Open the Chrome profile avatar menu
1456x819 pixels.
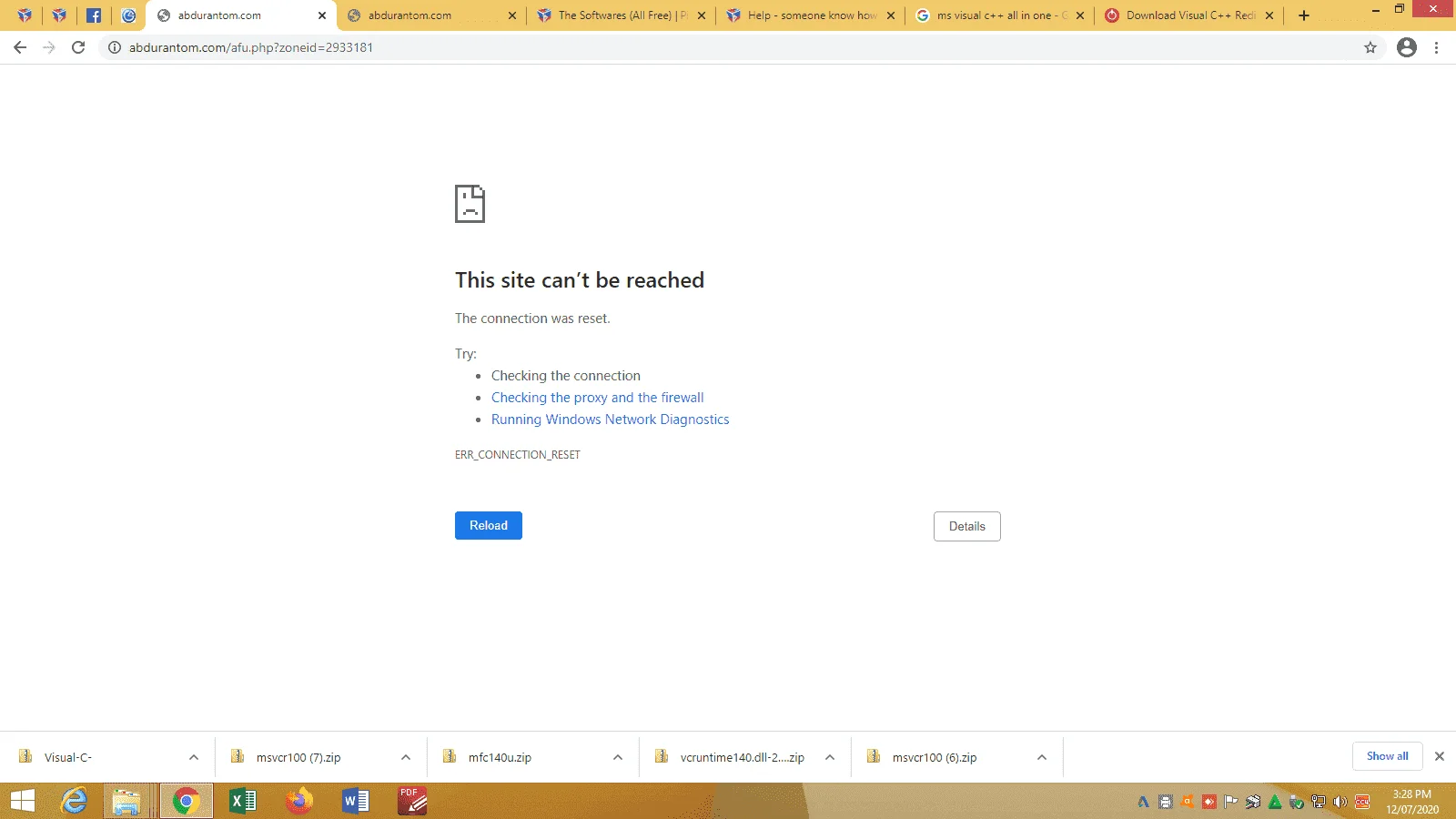point(1407,47)
